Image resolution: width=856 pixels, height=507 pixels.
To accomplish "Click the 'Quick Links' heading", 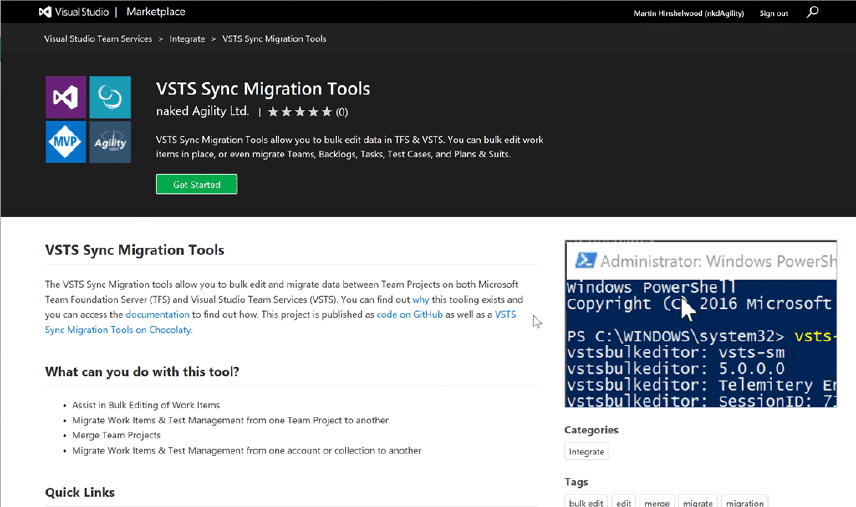I will pyautogui.click(x=80, y=492).
